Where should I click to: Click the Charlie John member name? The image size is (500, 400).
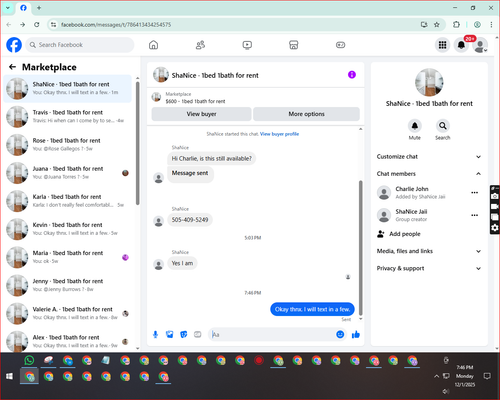412,189
